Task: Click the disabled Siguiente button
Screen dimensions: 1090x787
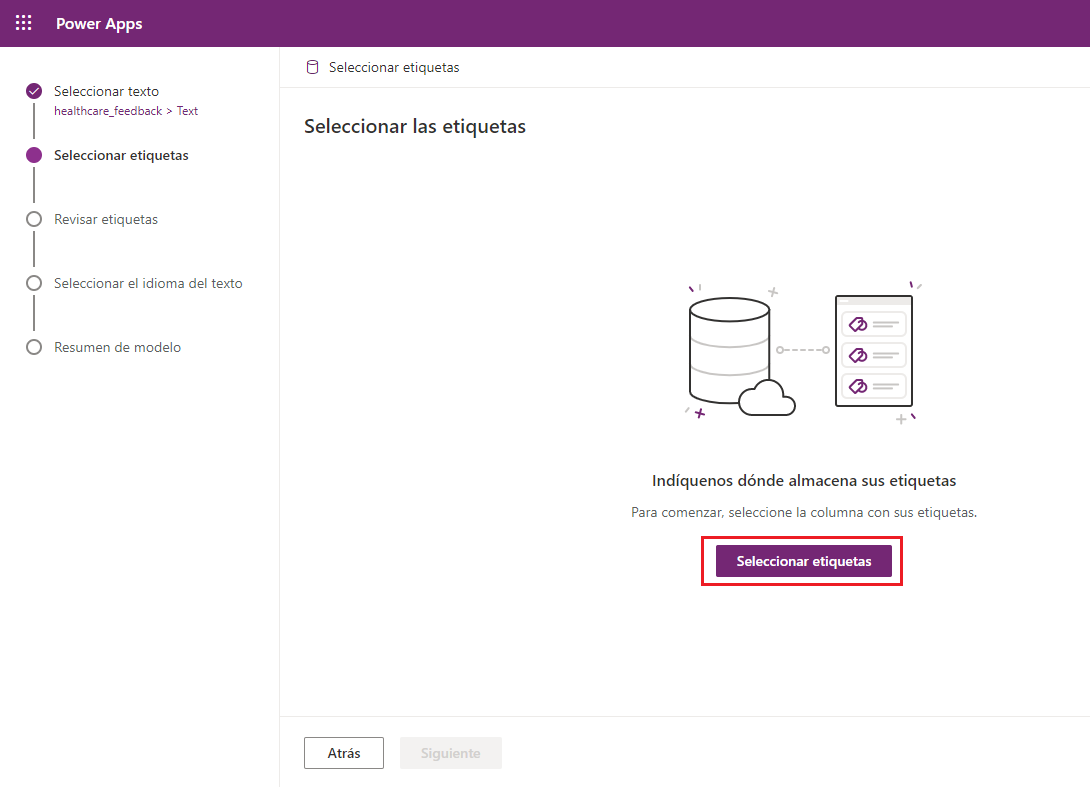Action: tap(450, 752)
